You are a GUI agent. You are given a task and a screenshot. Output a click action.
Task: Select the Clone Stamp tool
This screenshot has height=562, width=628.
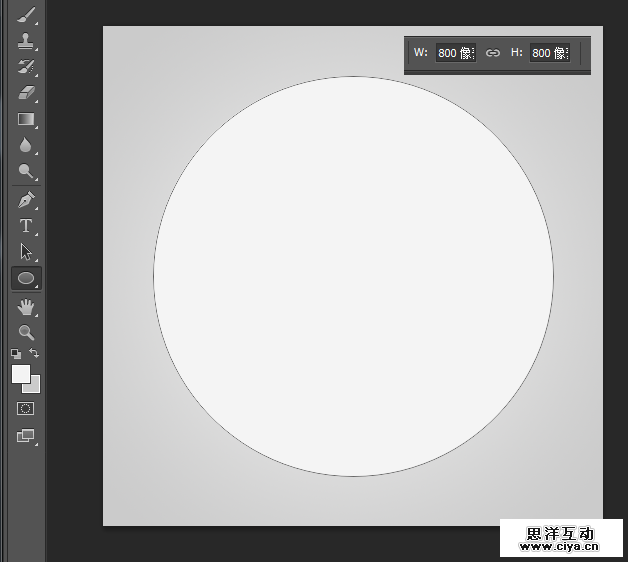[x=26, y=42]
